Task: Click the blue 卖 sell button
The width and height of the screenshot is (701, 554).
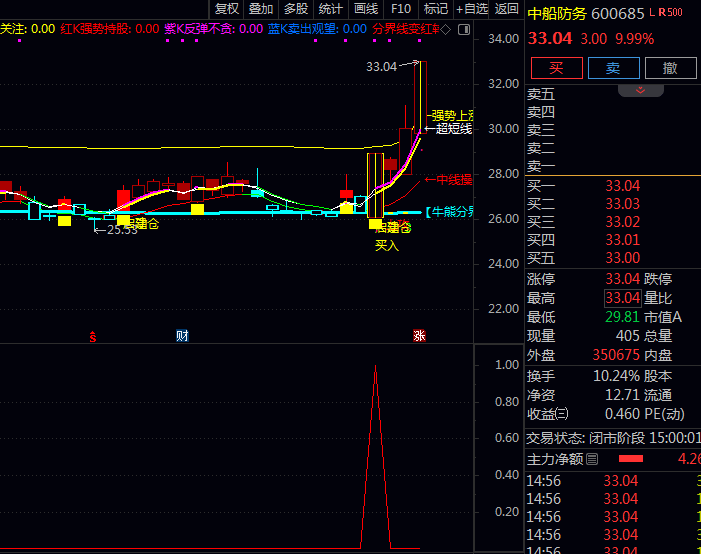Action: coord(613,68)
